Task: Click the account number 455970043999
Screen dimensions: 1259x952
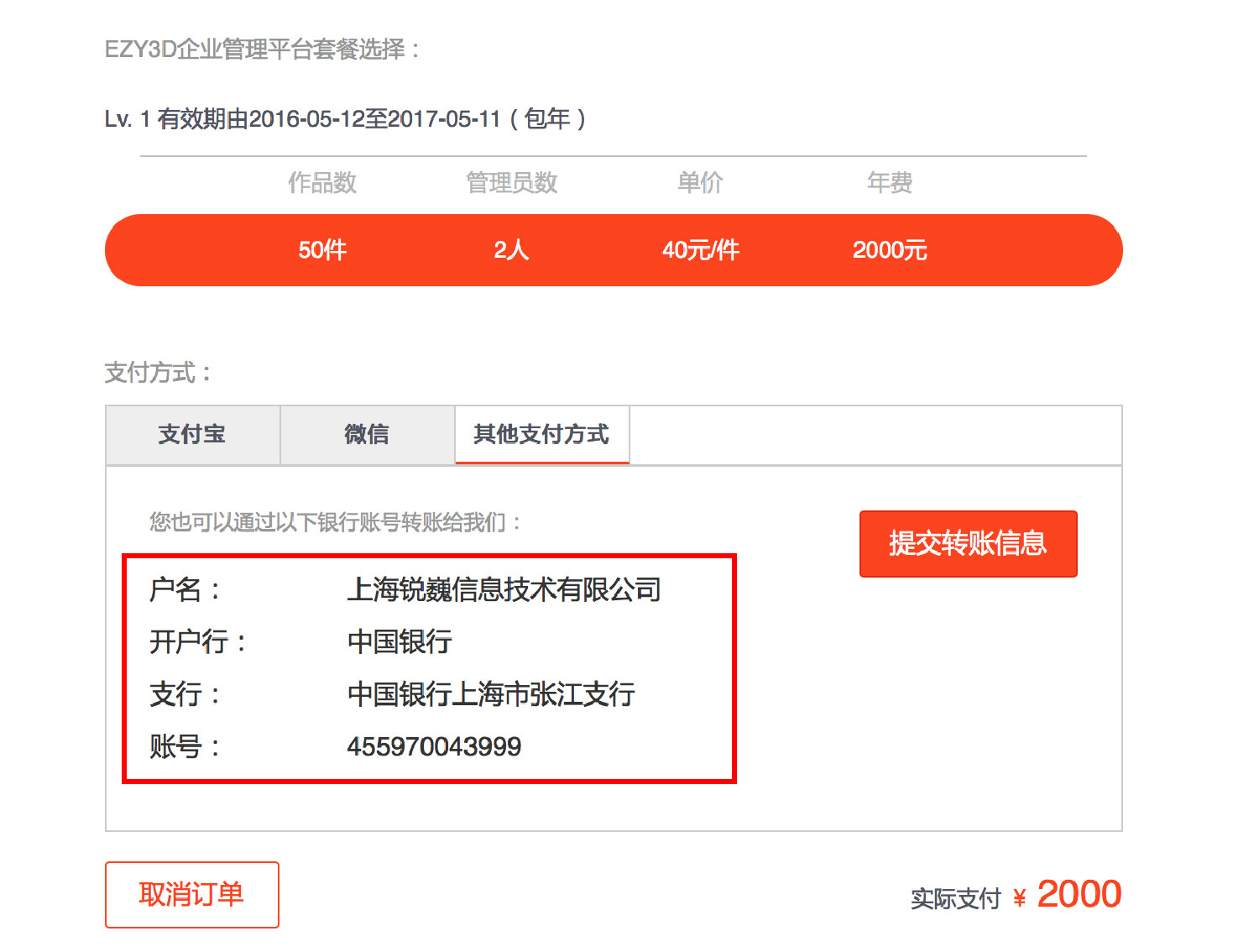Action: tap(434, 746)
